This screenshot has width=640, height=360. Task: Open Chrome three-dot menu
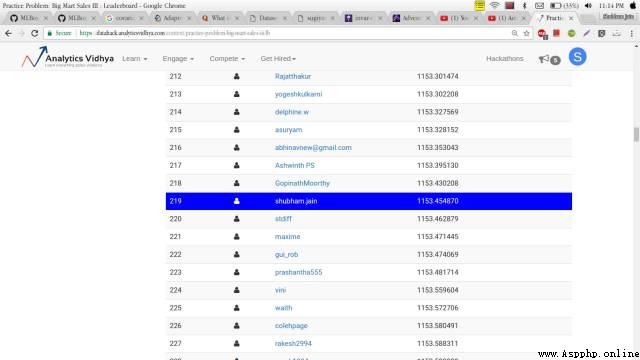[631, 33]
